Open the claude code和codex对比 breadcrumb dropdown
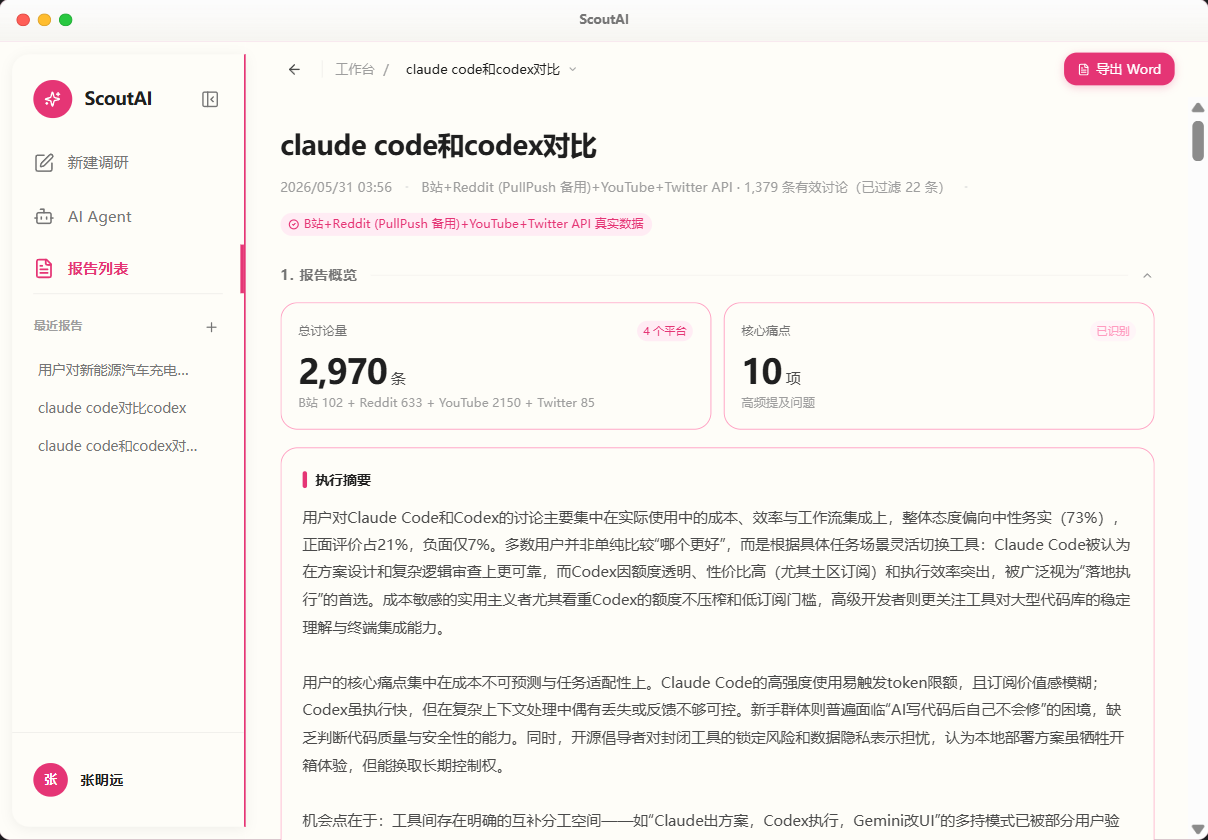The height and width of the screenshot is (840, 1208). pos(491,69)
